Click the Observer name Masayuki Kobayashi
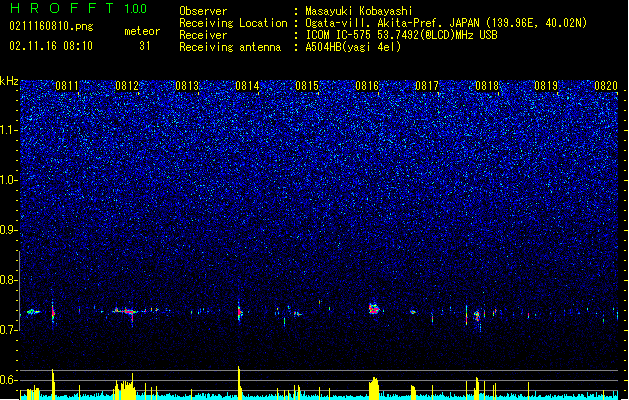The height and width of the screenshot is (400, 629). (359, 11)
